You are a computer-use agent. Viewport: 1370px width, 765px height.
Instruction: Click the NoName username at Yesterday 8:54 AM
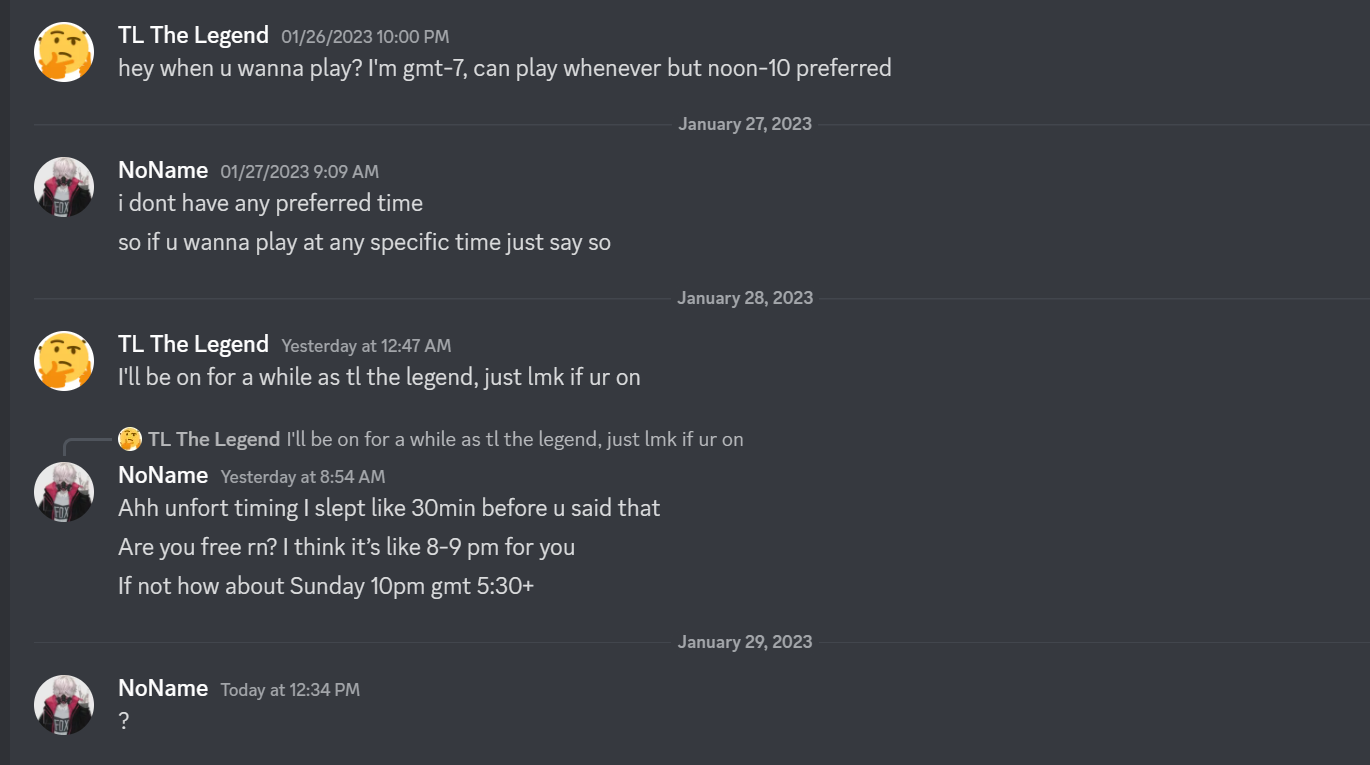click(163, 475)
